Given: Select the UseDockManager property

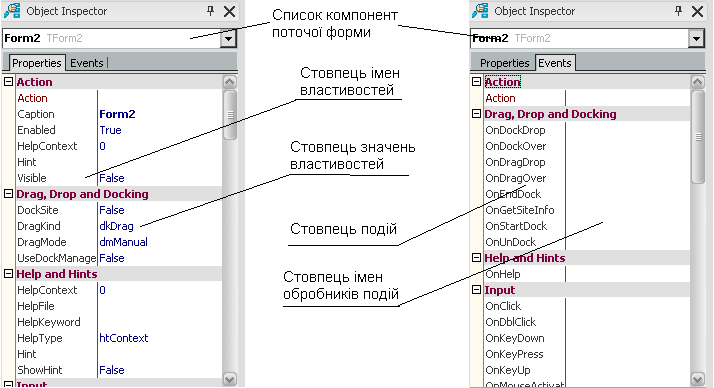Looking at the screenshot, I should tap(56, 258).
